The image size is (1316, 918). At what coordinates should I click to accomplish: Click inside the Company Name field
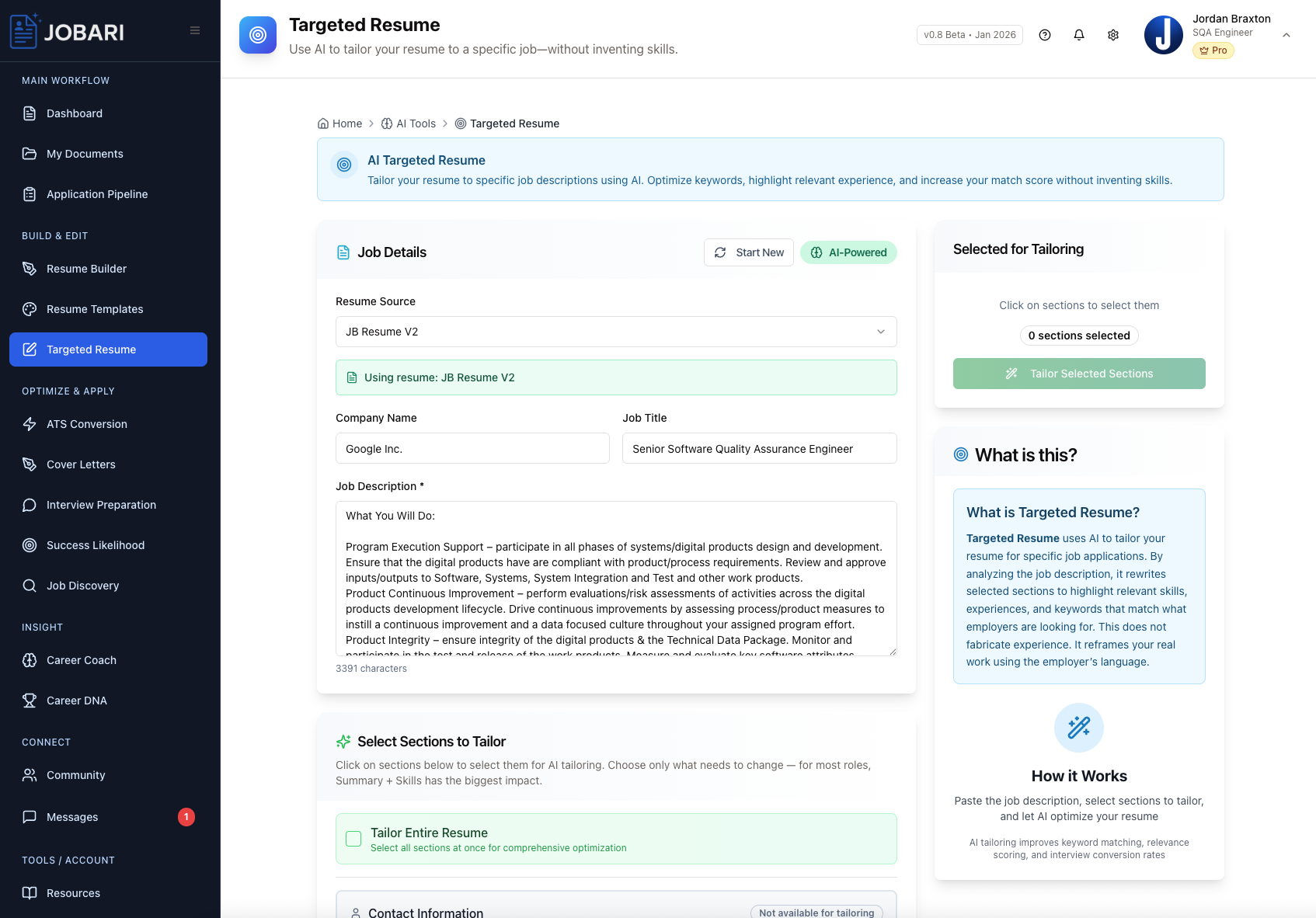pyautogui.click(x=472, y=448)
